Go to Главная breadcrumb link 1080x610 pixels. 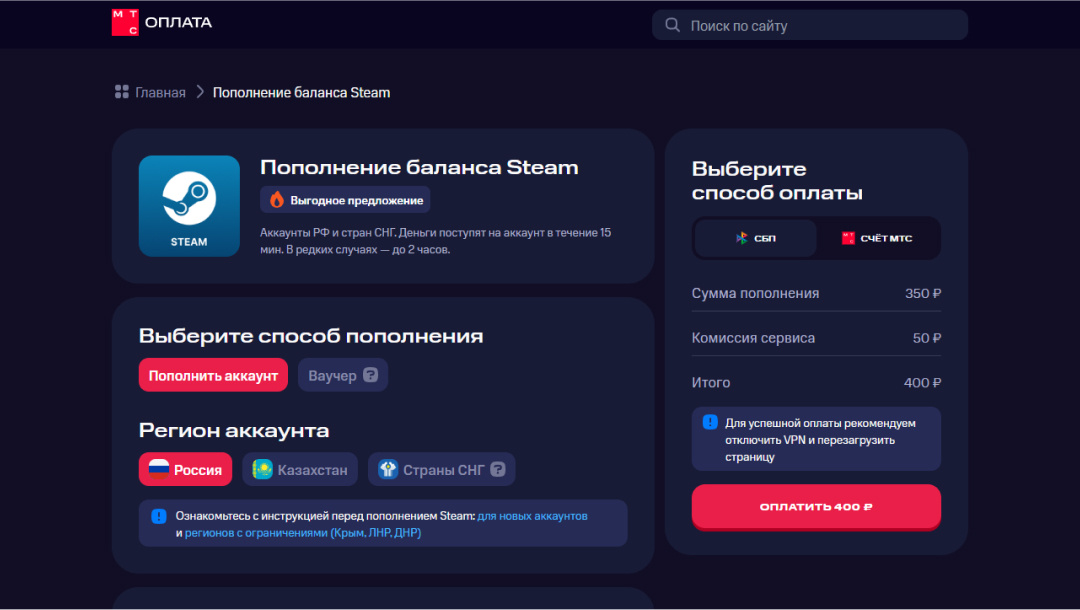pos(160,92)
